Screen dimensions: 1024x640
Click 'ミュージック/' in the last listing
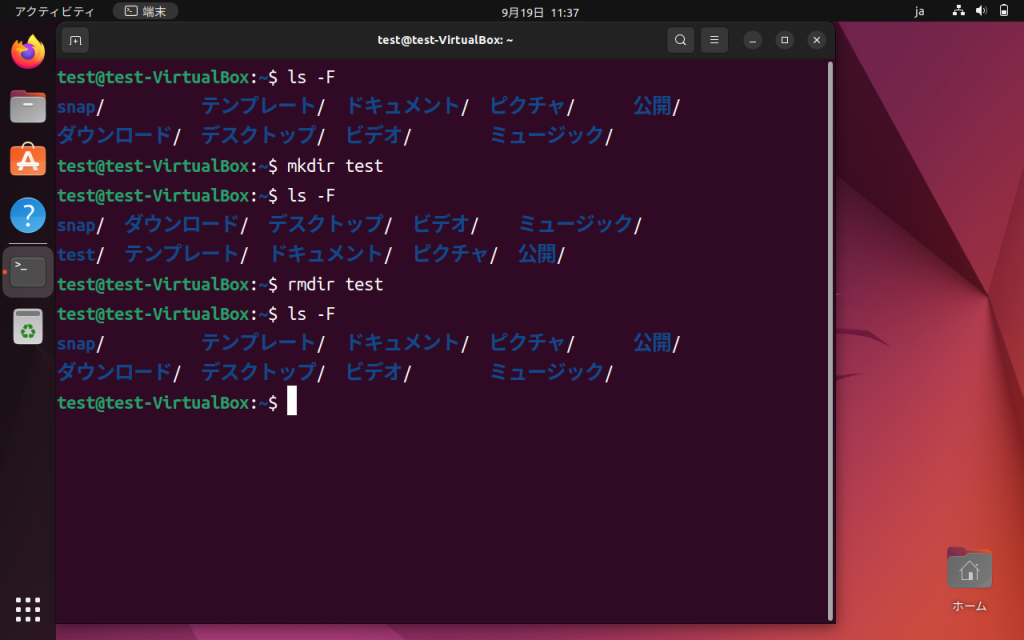pos(551,372)
